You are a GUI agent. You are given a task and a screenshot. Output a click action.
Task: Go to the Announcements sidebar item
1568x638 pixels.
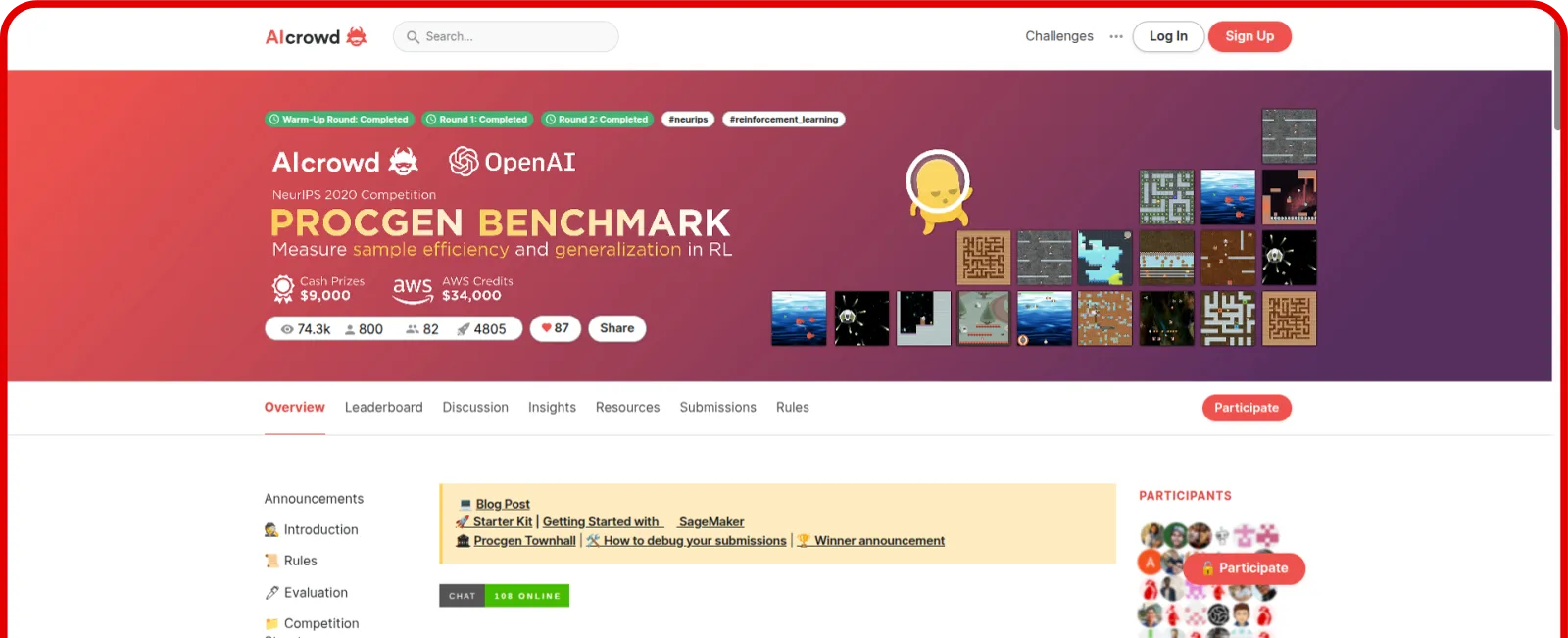coord(314,499)
